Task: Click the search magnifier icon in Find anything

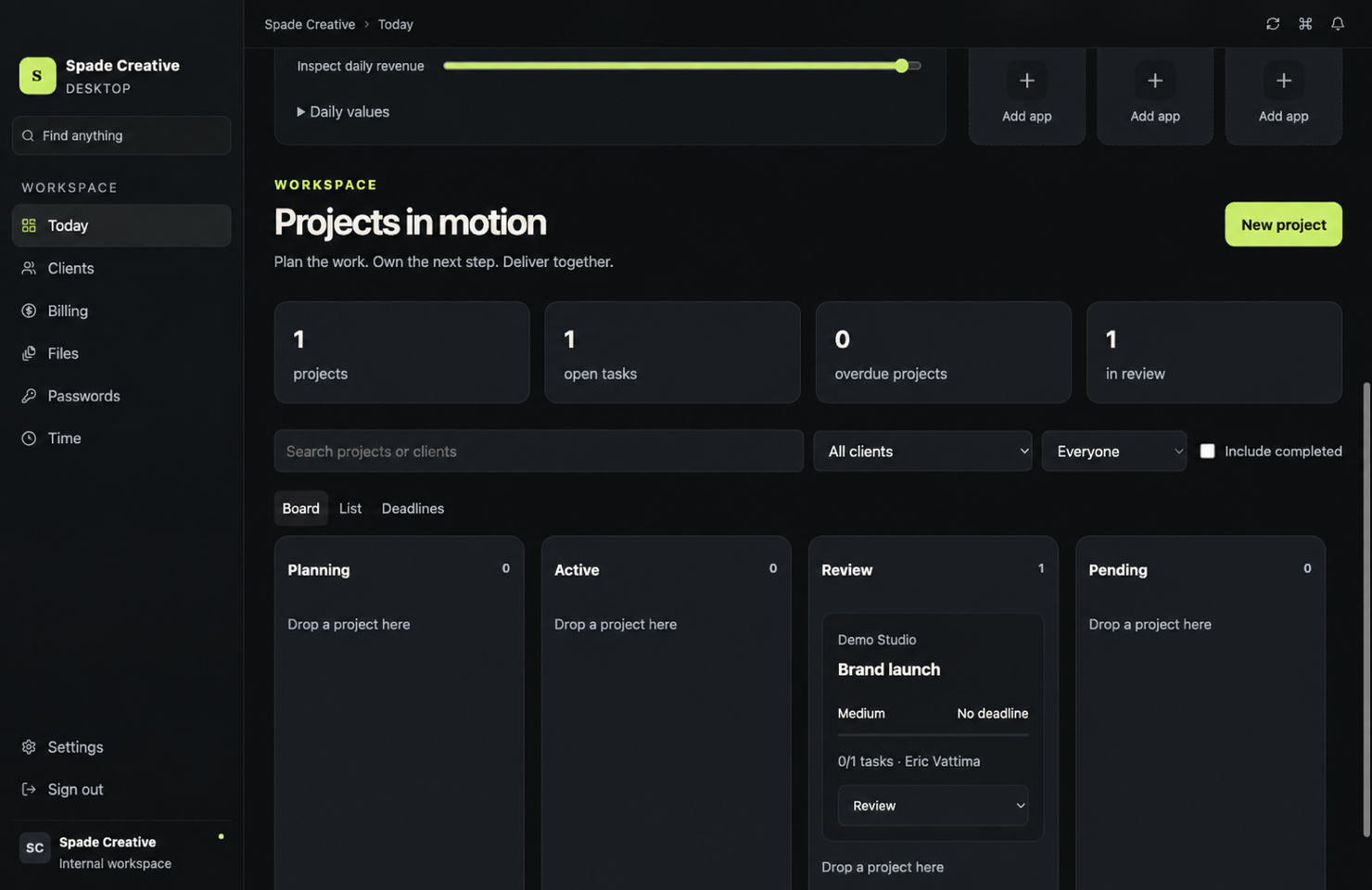Action: (x=28, y=135)
